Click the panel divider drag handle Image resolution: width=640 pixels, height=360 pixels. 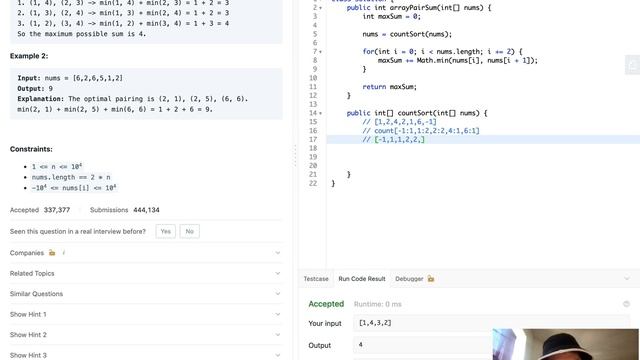295,156
